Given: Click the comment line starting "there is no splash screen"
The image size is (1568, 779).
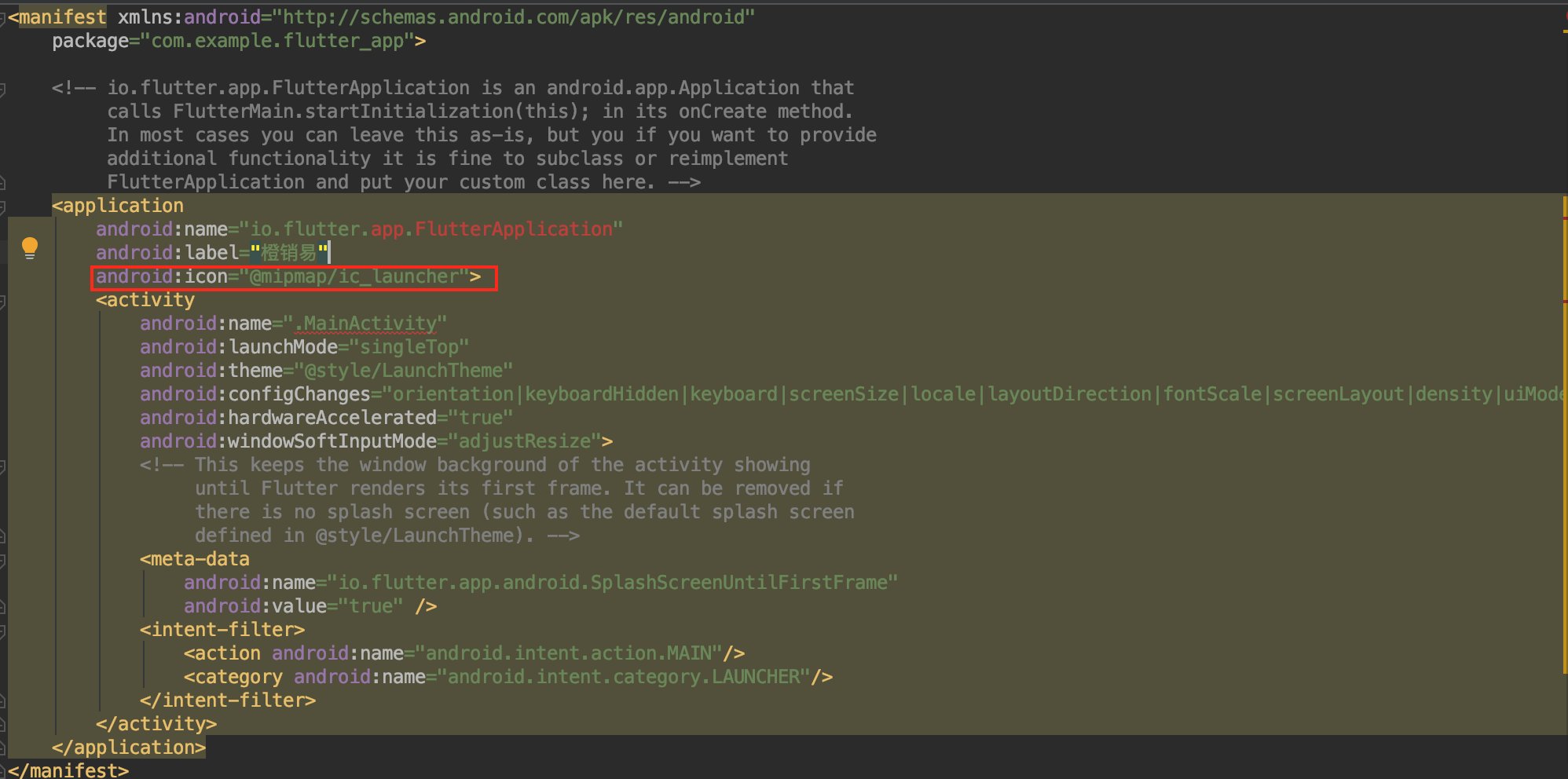Looking at the screenshot, I should [525, 512].
